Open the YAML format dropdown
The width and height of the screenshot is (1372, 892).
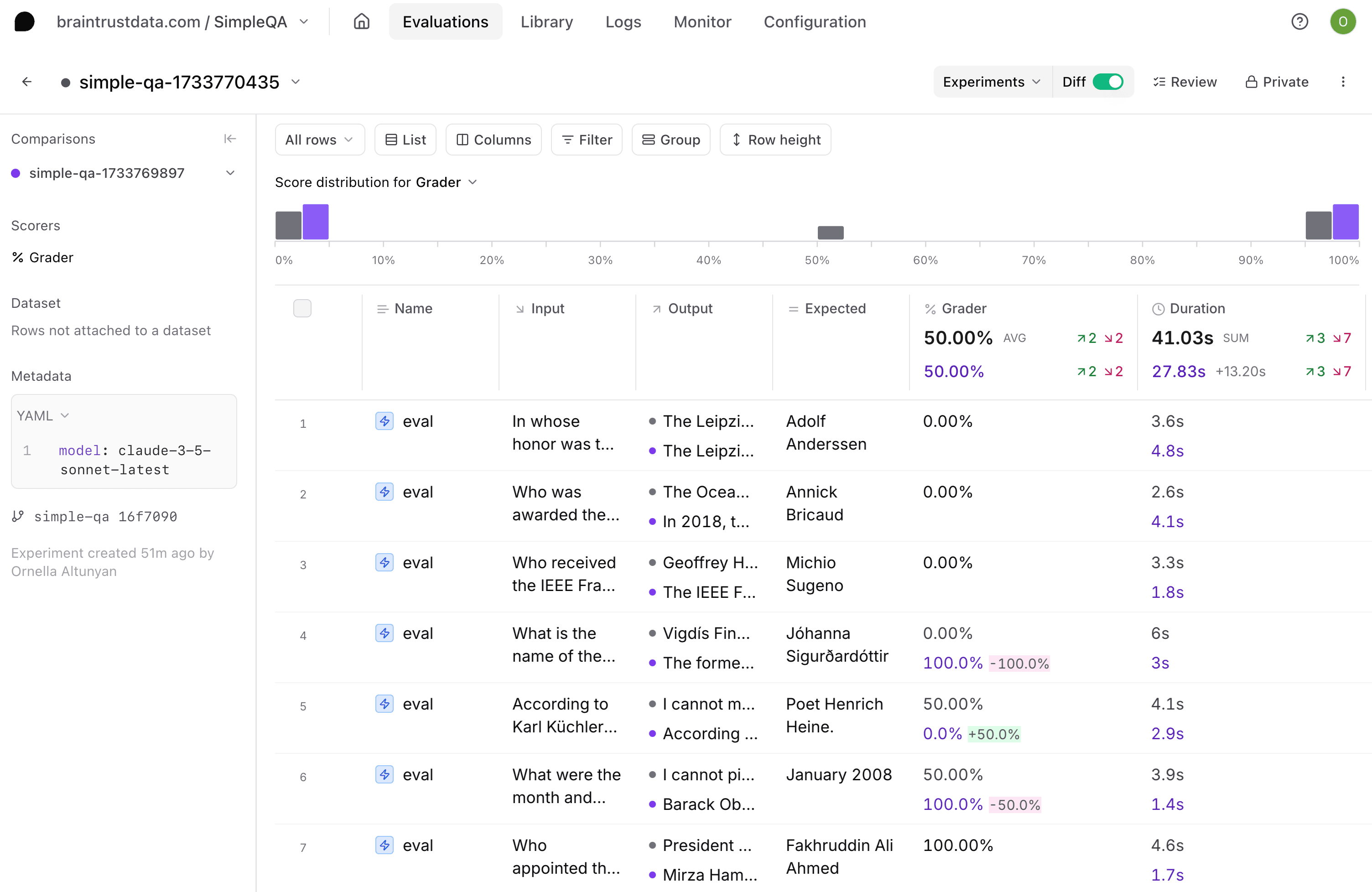43,415
